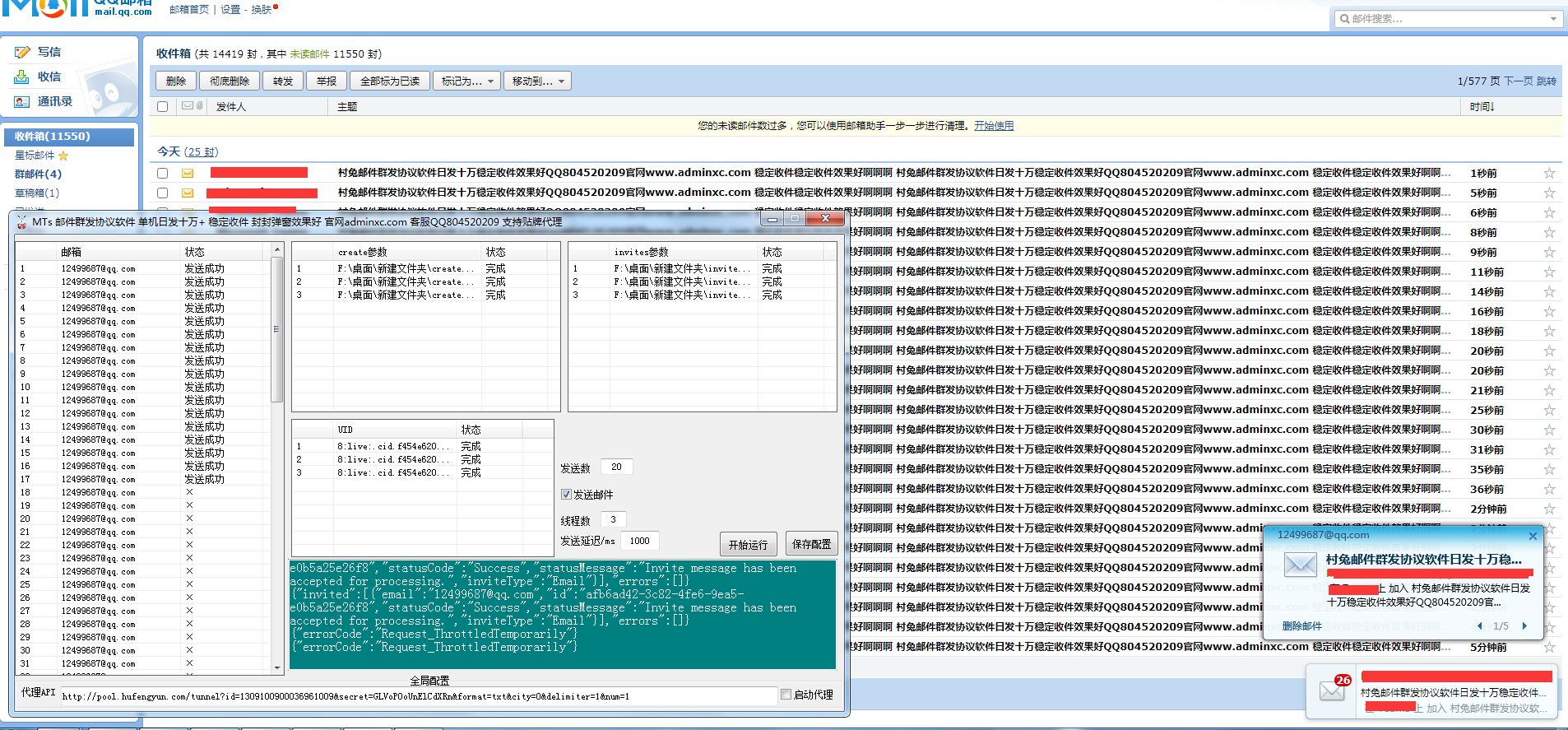Image resolution: width=1568 pixels, height=730 pixels.
Task: Open the 通讯录 contacts icon
Action: [x=22, y=102]
